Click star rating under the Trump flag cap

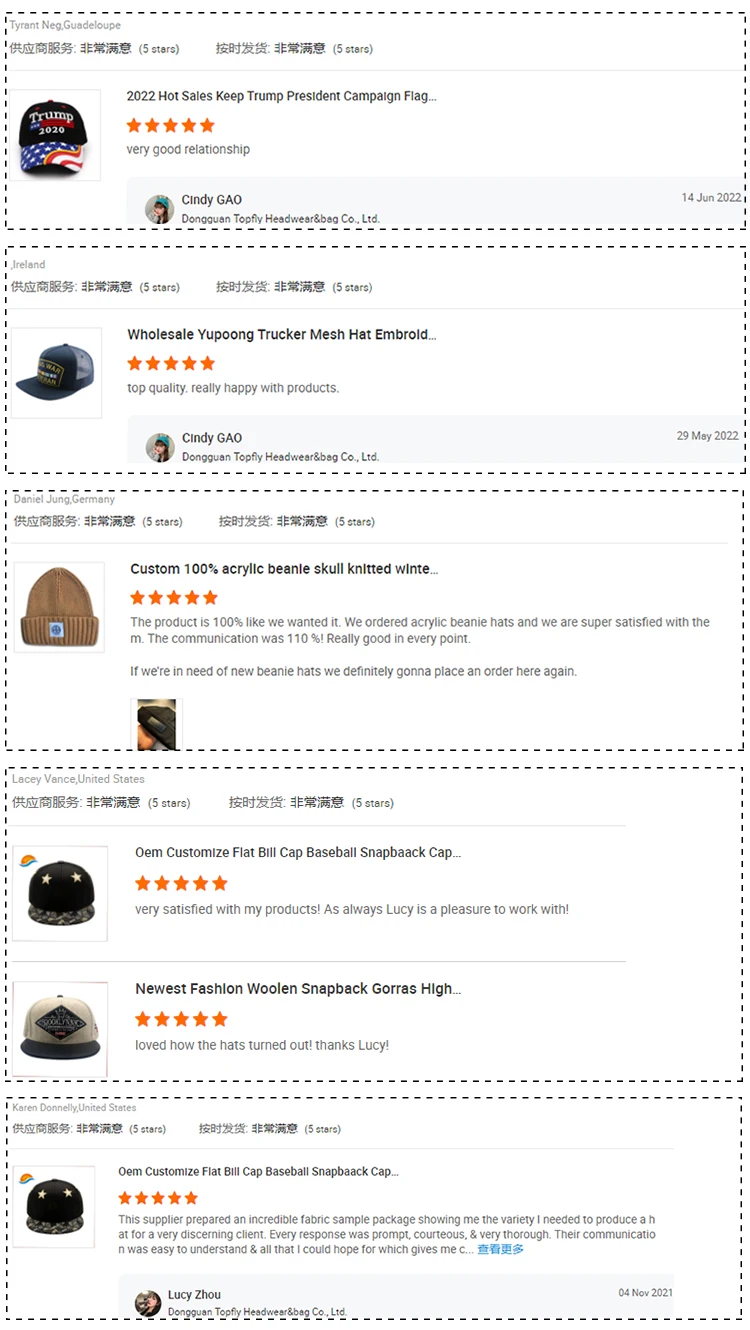pos(171,125)
